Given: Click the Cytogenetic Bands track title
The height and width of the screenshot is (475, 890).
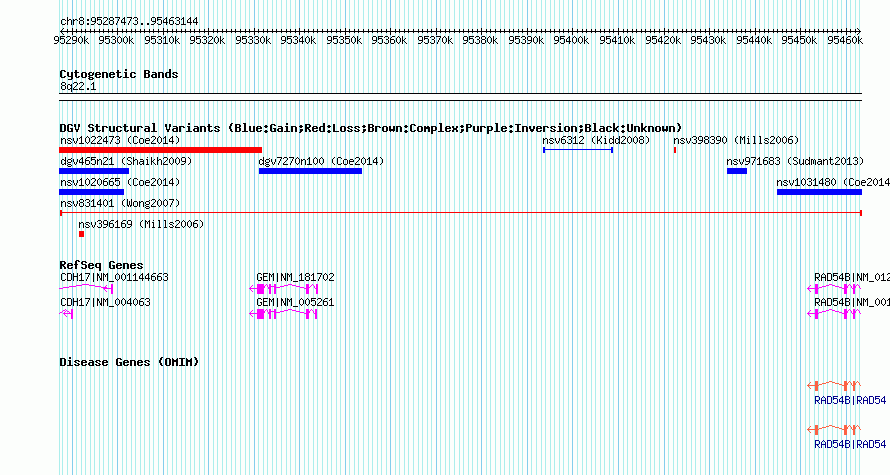Looking at the screenshot, I should coord(119,74).
